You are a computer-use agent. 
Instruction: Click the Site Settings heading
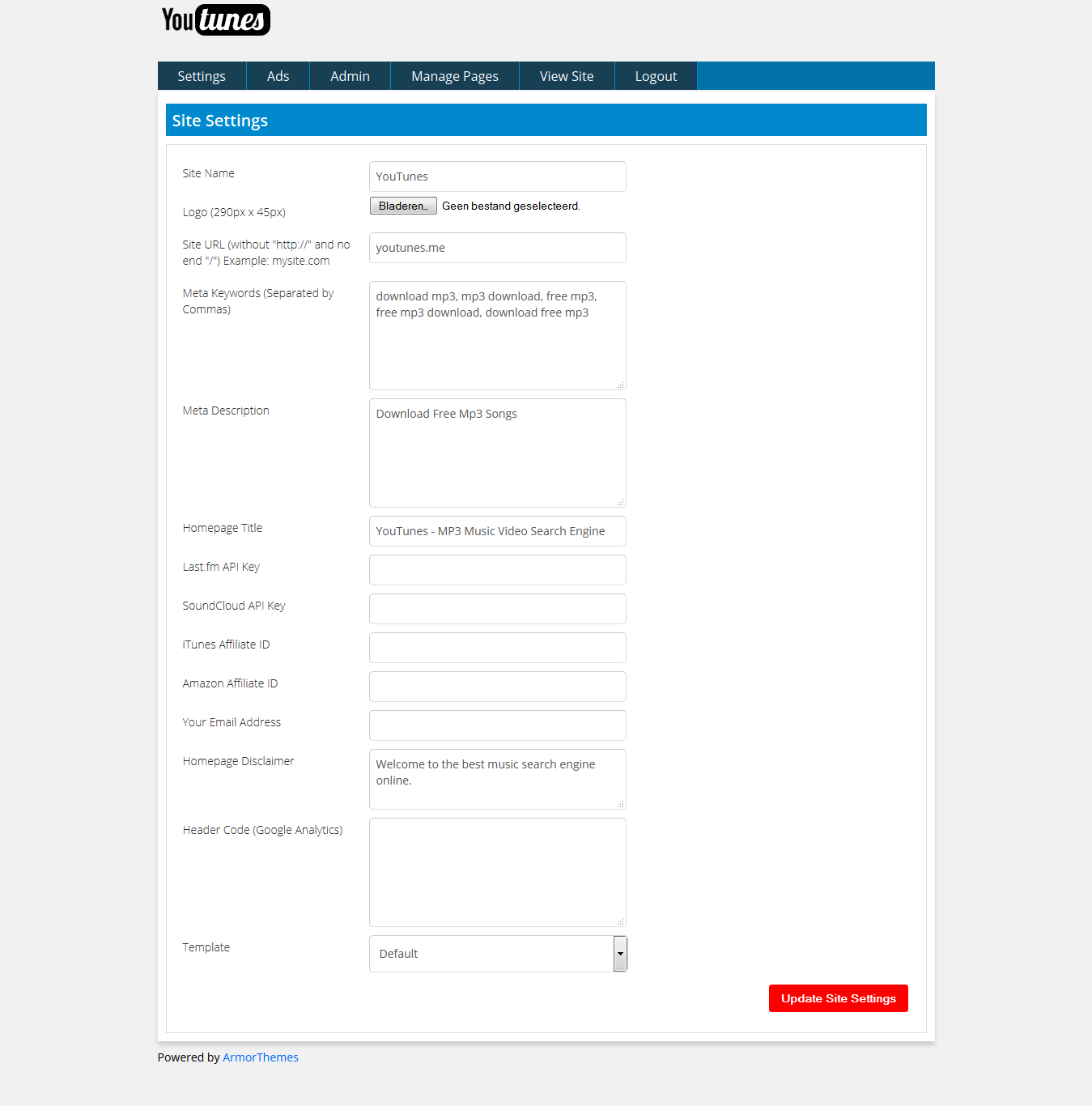coord(220,121)
